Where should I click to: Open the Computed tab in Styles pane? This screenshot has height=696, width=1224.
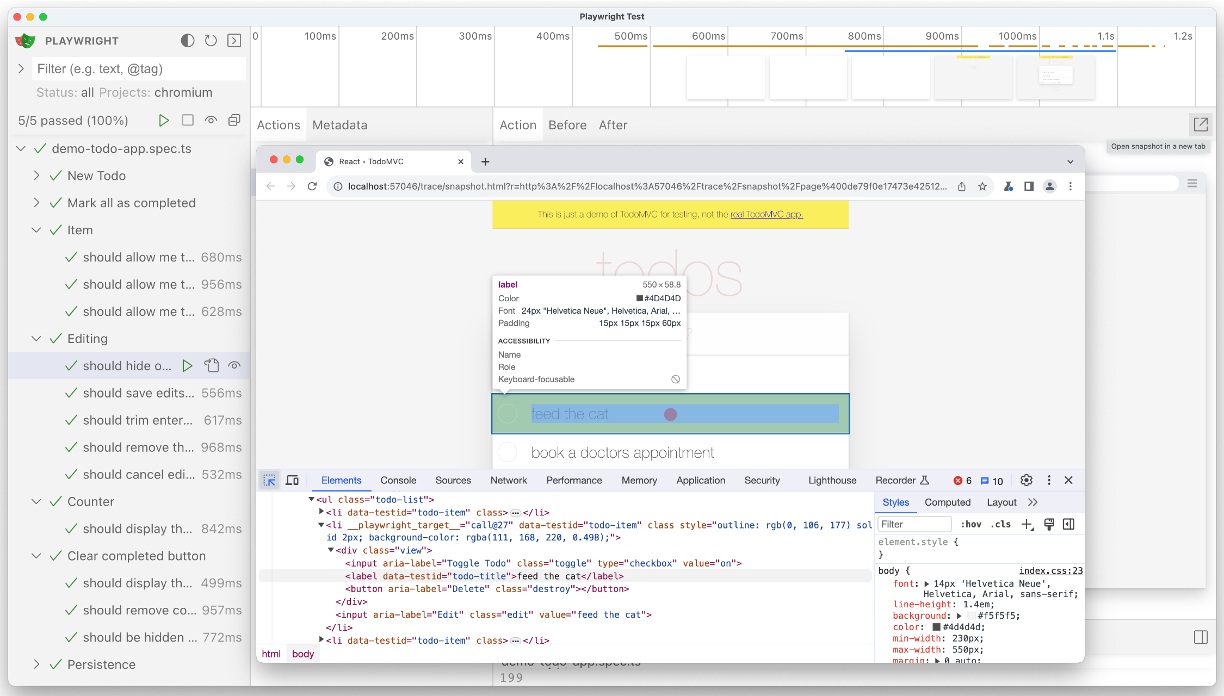948,502
